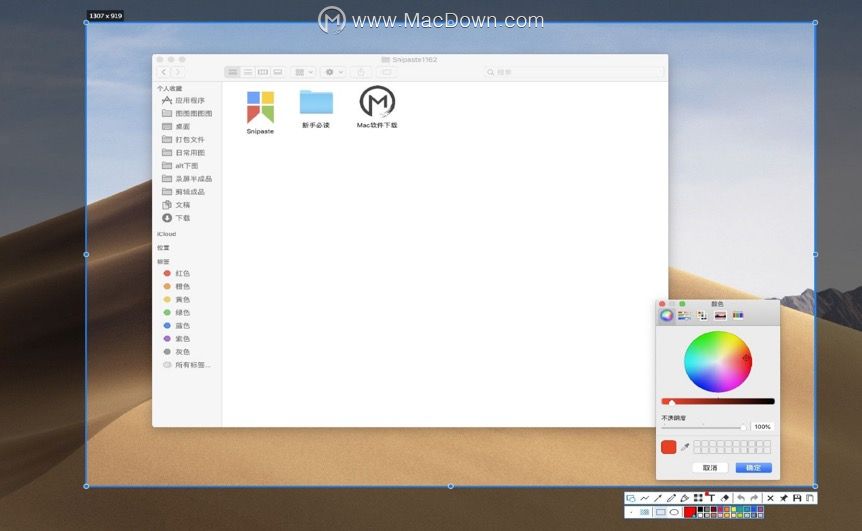Click the undo arrow in Snipaste toolbar

(x=741, y=498)
